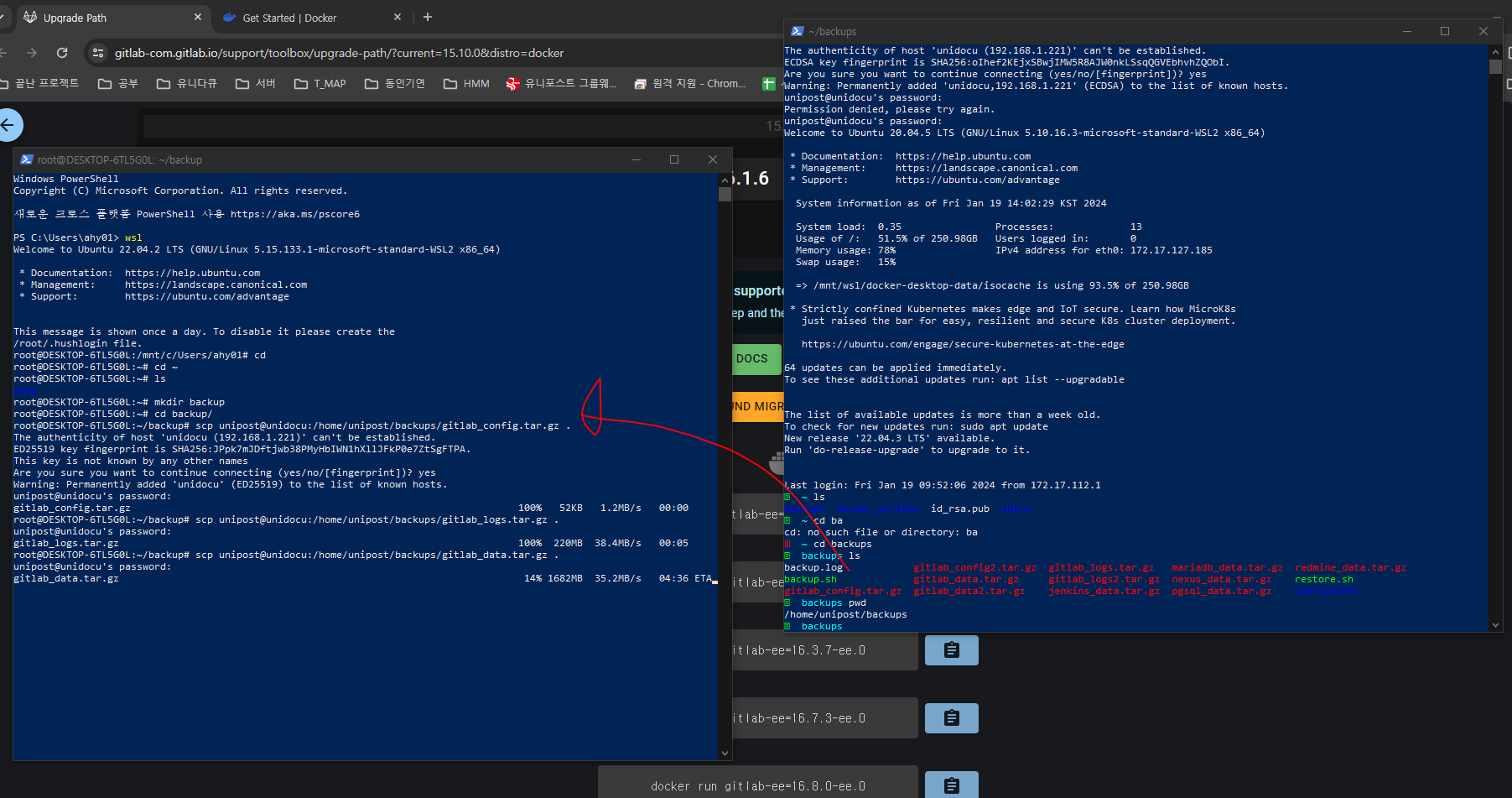This screenshot has height=798, width=1512.
Task: Minimize the ~/backups terminal window
Action: click(1407, 31)
